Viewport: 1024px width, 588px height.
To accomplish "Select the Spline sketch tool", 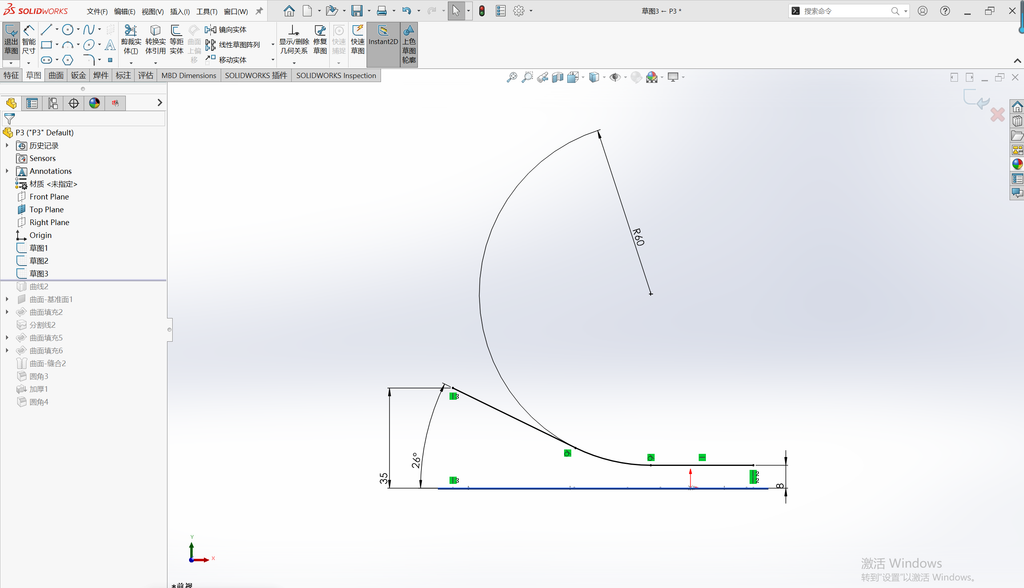I will (x=89, y=30).
